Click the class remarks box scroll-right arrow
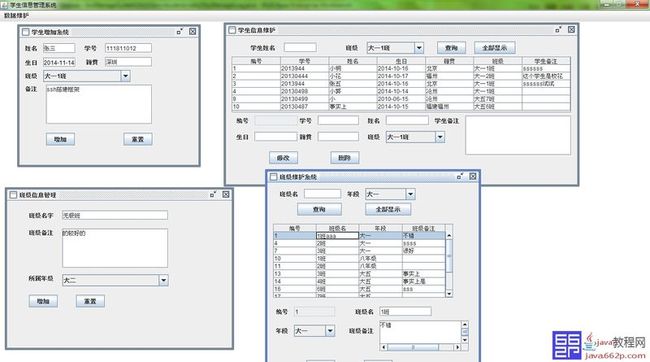 click(458, 347)
